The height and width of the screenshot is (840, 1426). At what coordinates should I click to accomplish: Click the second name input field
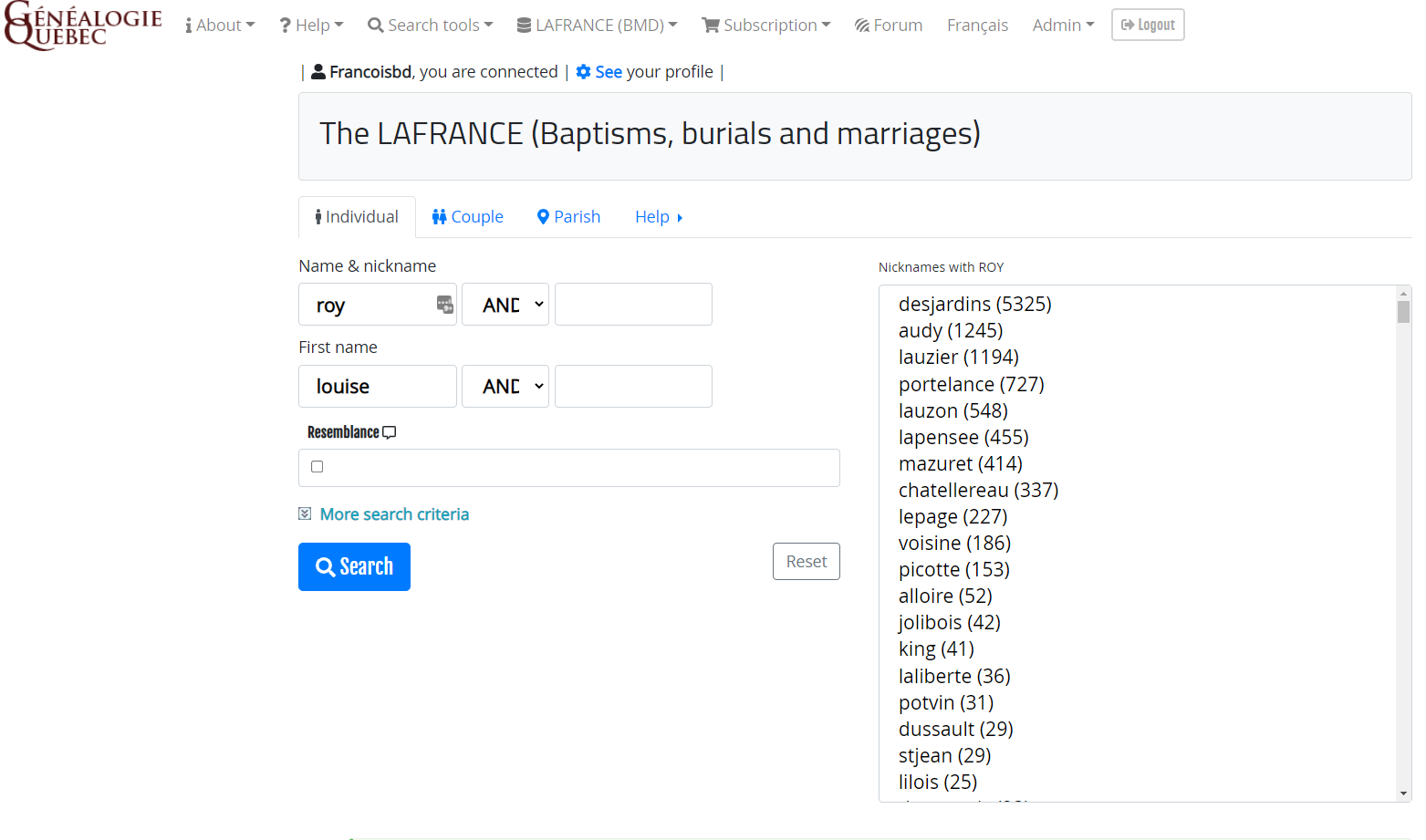tap(633, 305)
